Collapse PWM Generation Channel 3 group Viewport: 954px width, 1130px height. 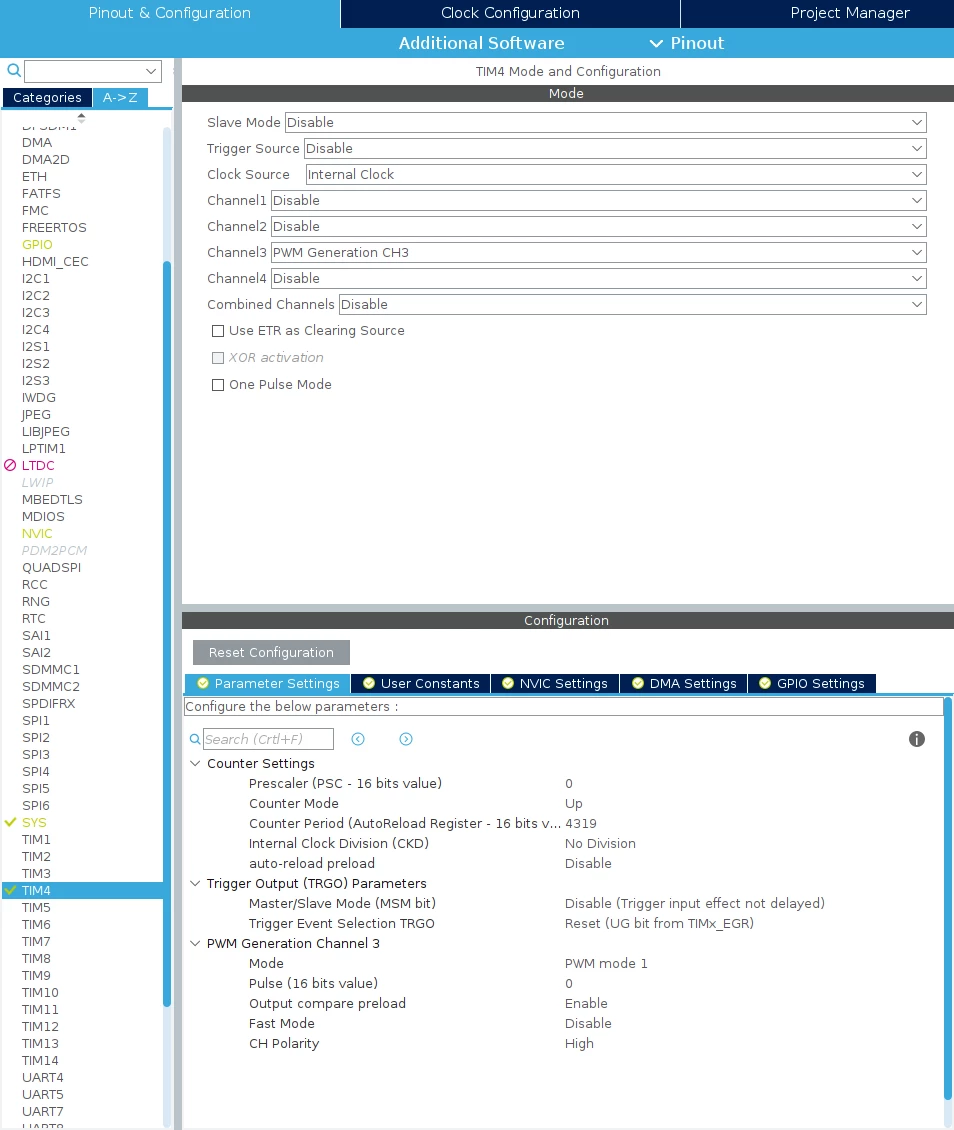pos(195,943)
